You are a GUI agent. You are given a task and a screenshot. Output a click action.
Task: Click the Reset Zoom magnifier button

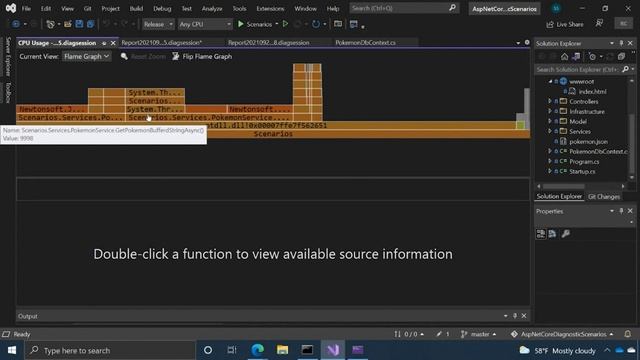[x=143, y=57]
